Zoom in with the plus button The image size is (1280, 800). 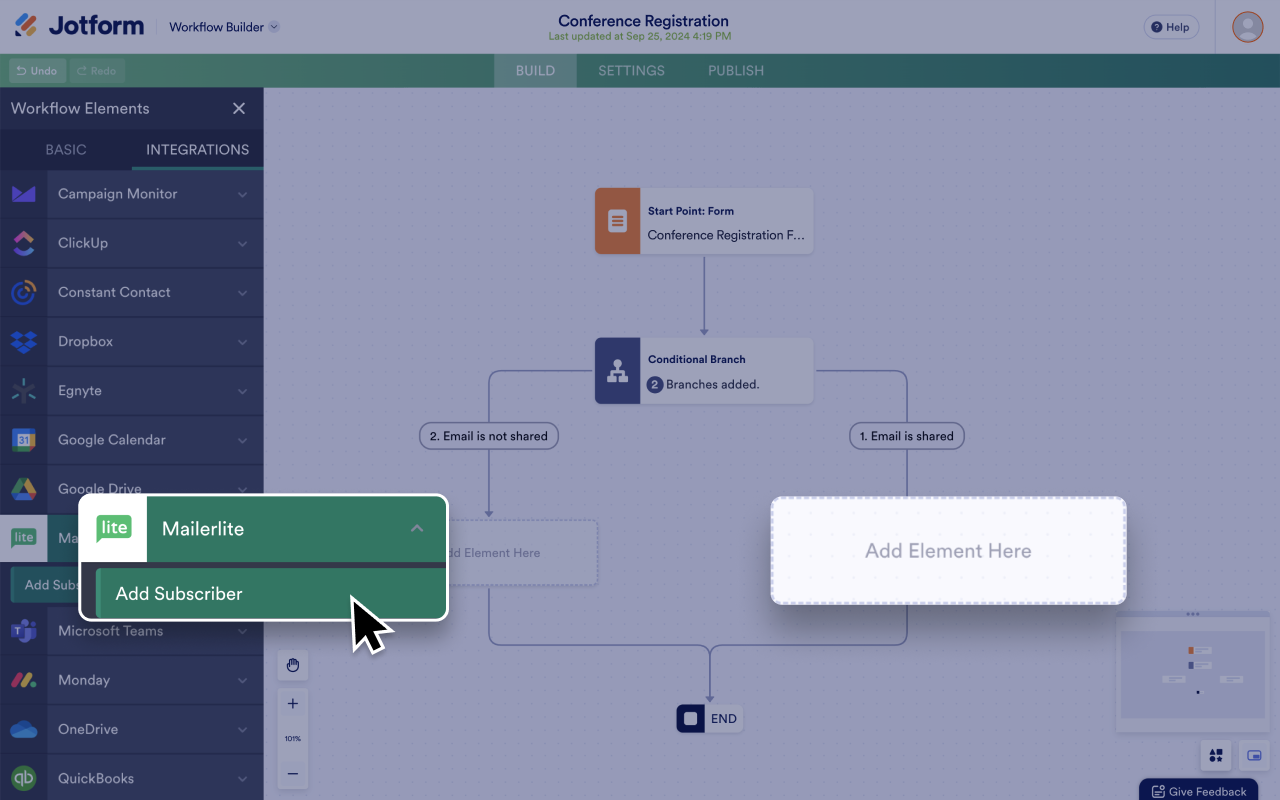(x=293, y=704)
